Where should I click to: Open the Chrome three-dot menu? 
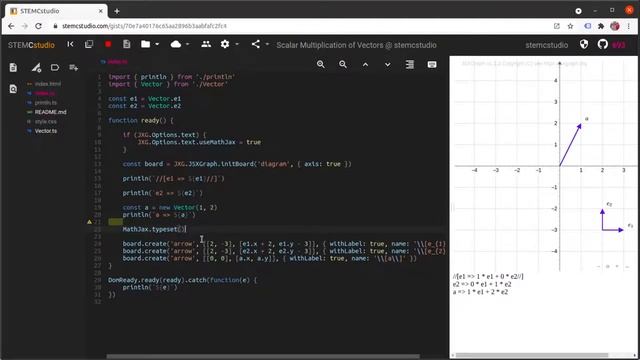[629, 26]
